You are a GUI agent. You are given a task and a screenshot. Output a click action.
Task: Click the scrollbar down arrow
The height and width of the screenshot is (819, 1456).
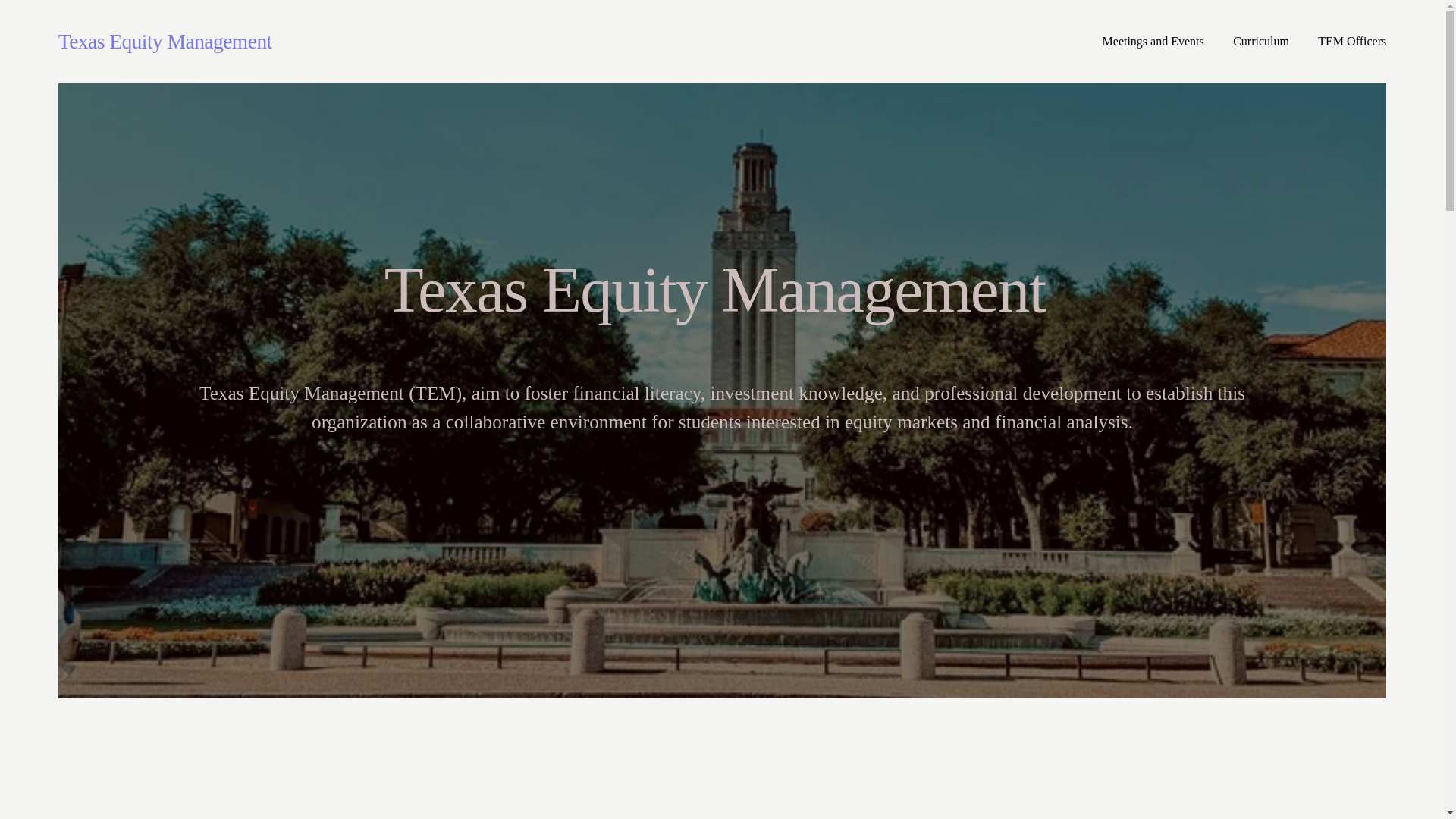pyautogui.click(x=1450, y=813)
